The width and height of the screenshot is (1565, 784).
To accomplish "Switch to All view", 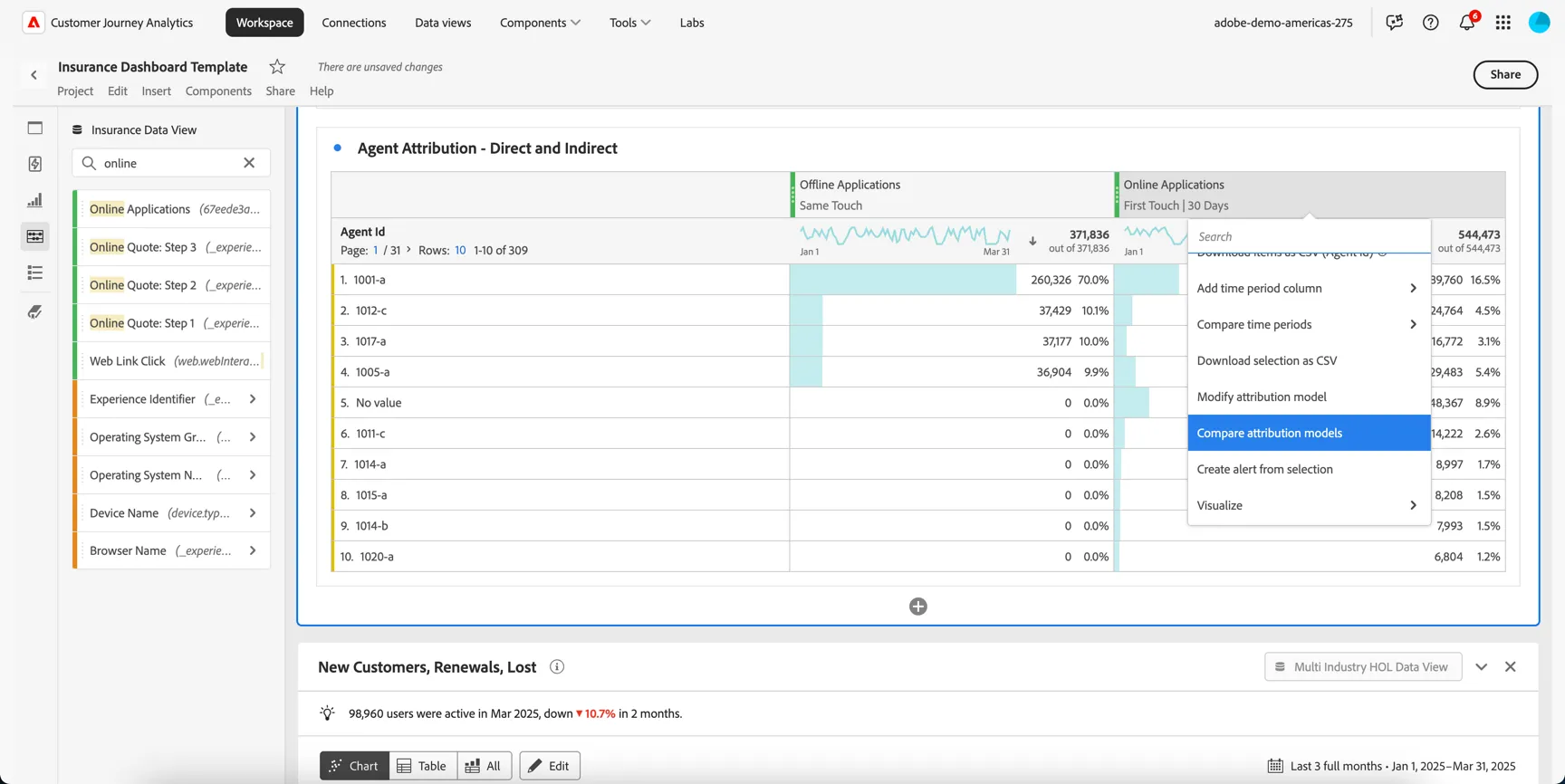I will (485, 766).
